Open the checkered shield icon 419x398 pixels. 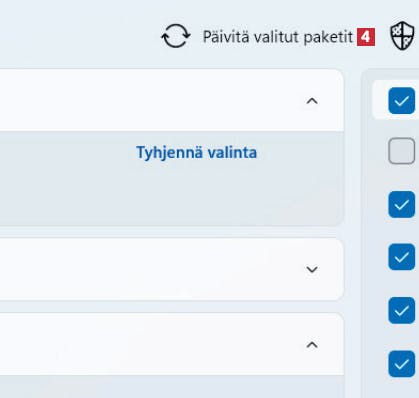click(402, 35)
